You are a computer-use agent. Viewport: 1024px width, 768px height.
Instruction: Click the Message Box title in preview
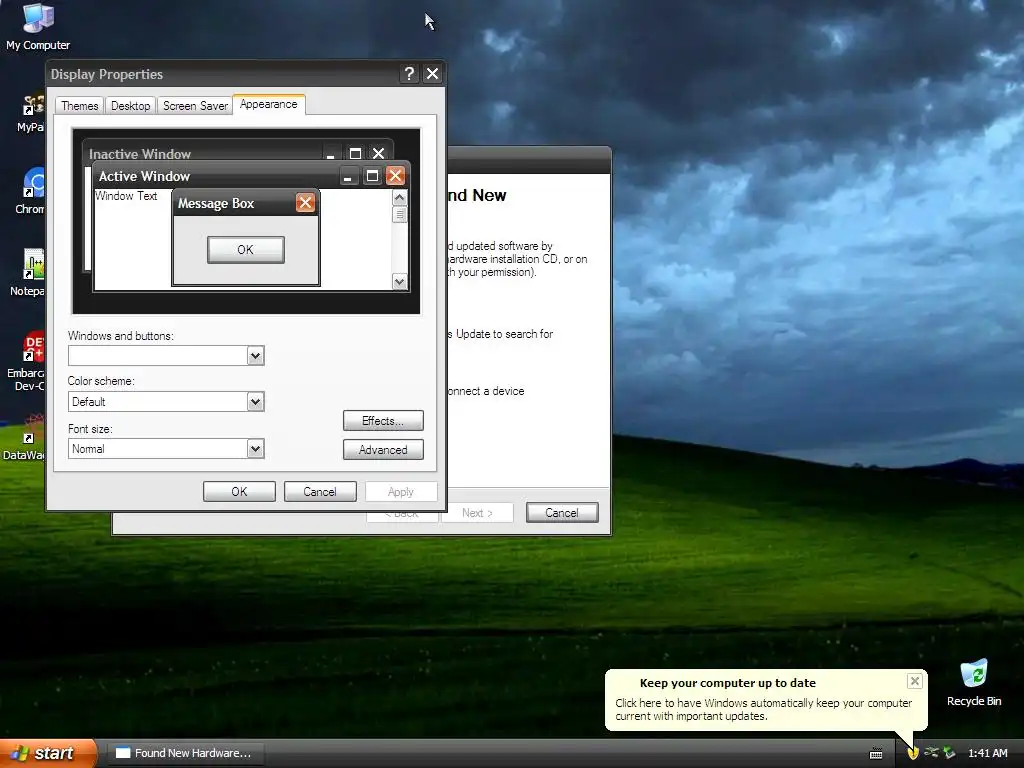[x=216, y=203]
